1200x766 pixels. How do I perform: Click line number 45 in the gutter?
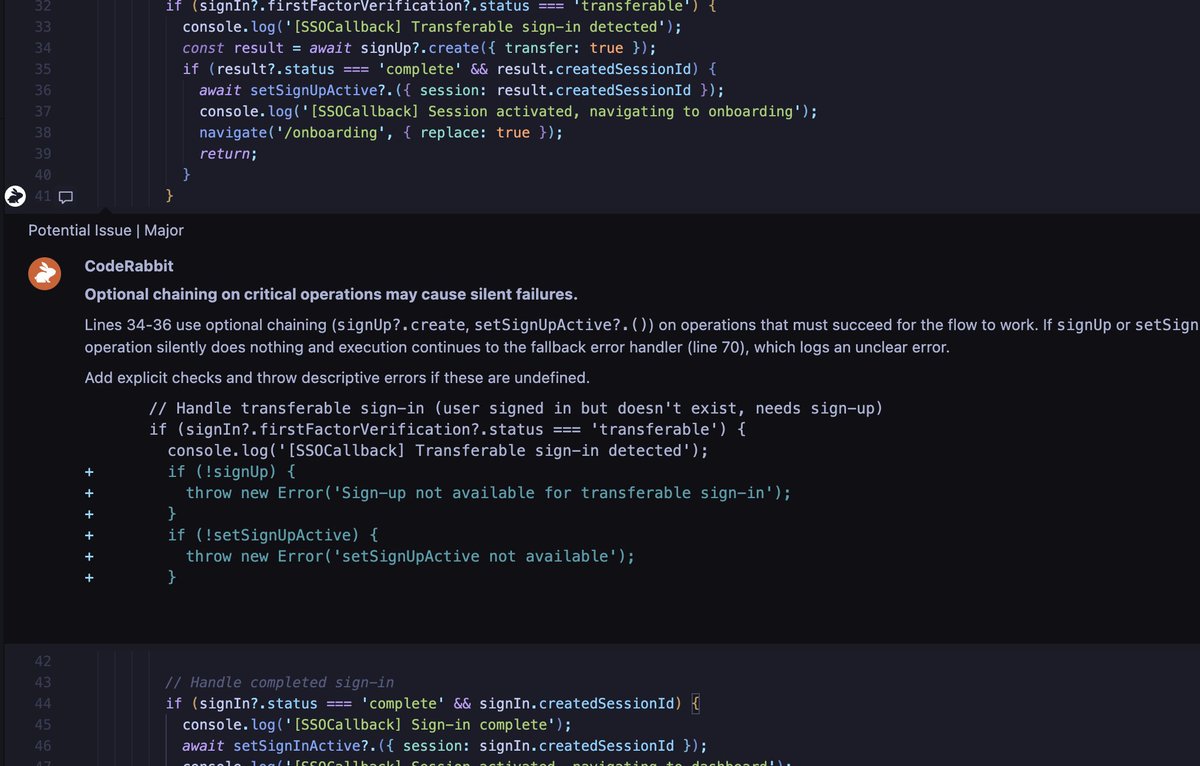pyautogui.click(x=43, y=724)
